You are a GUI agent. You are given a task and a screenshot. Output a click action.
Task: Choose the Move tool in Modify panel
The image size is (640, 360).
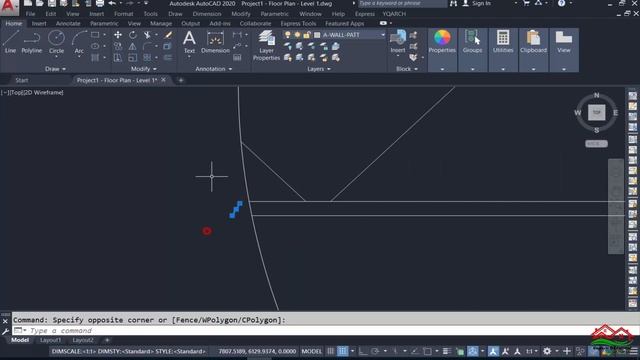click(118, 35)
